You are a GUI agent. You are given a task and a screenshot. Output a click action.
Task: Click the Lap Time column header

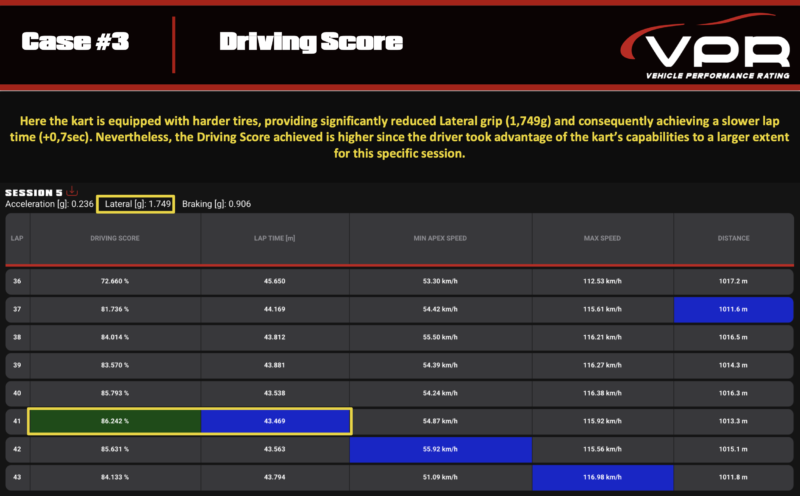click(275, 238)
